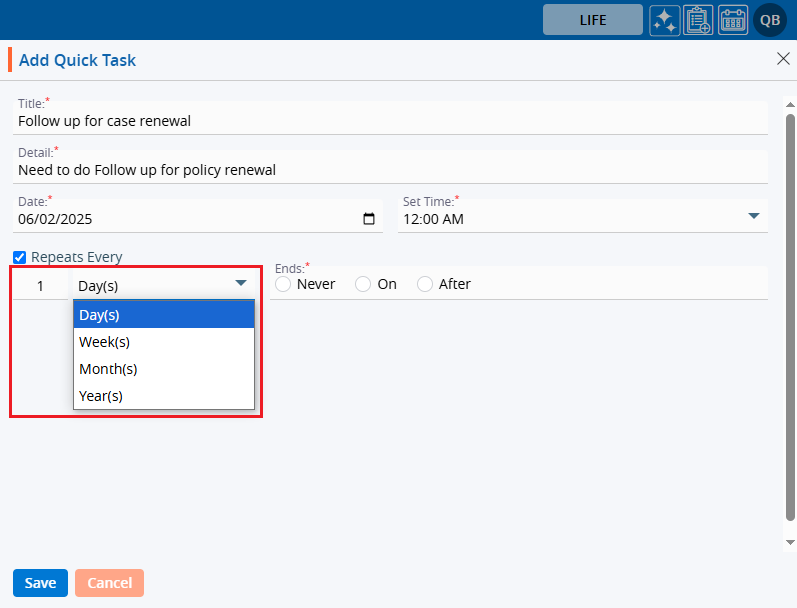Click the LIFE button in header
The image size is (797, 608).
coord(593,20)
